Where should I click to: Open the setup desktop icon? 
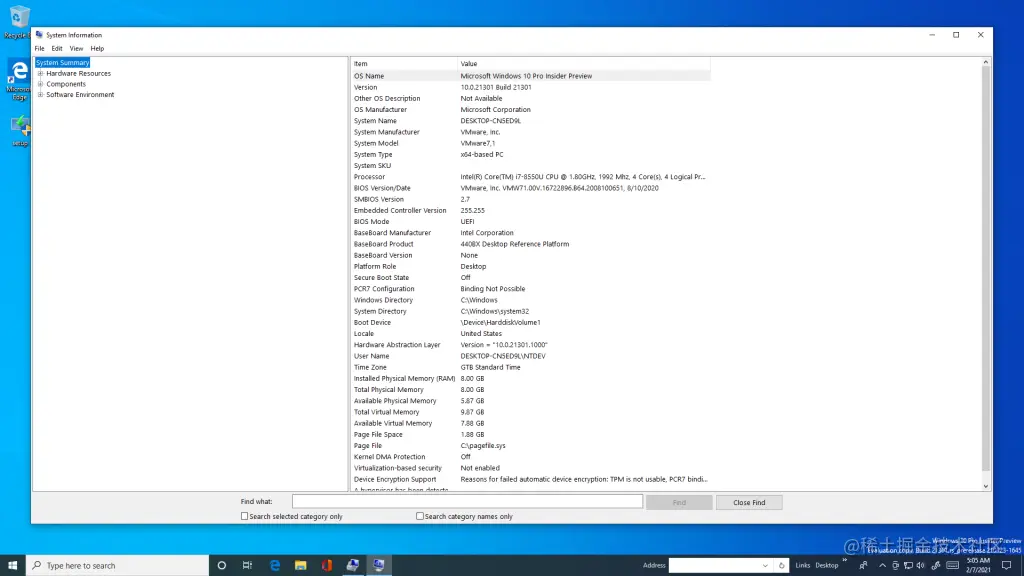[x=20, y=131]
